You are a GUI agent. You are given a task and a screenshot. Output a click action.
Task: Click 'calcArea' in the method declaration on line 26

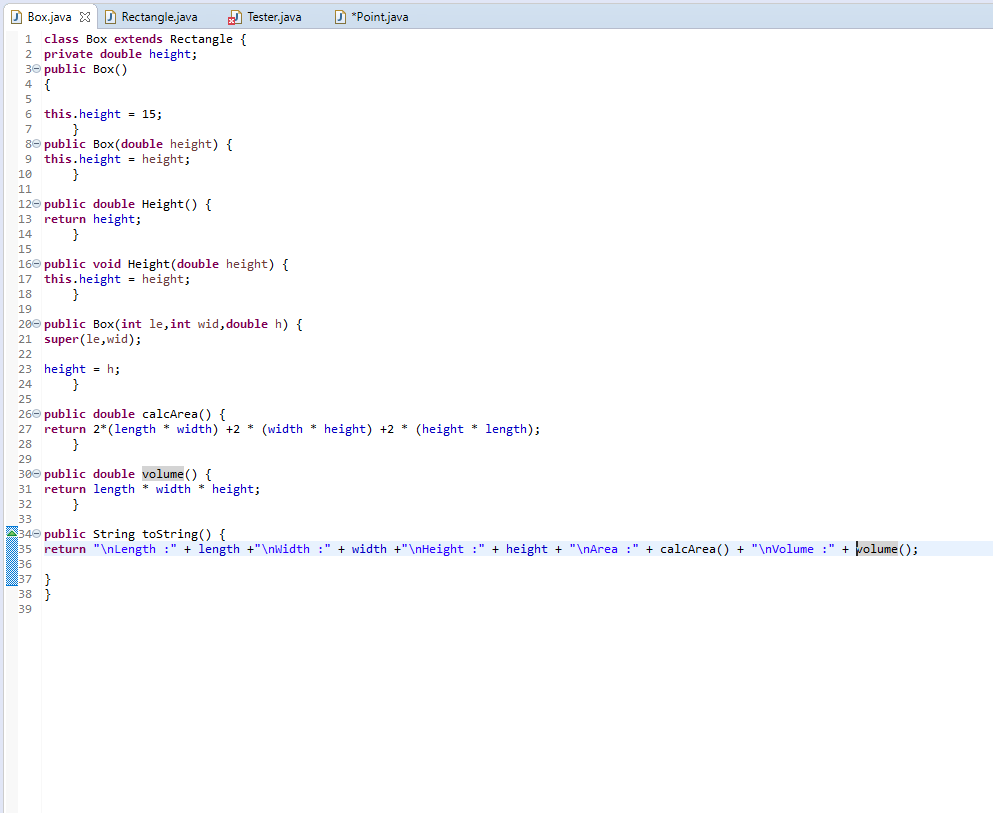click(x=170, y=414)
